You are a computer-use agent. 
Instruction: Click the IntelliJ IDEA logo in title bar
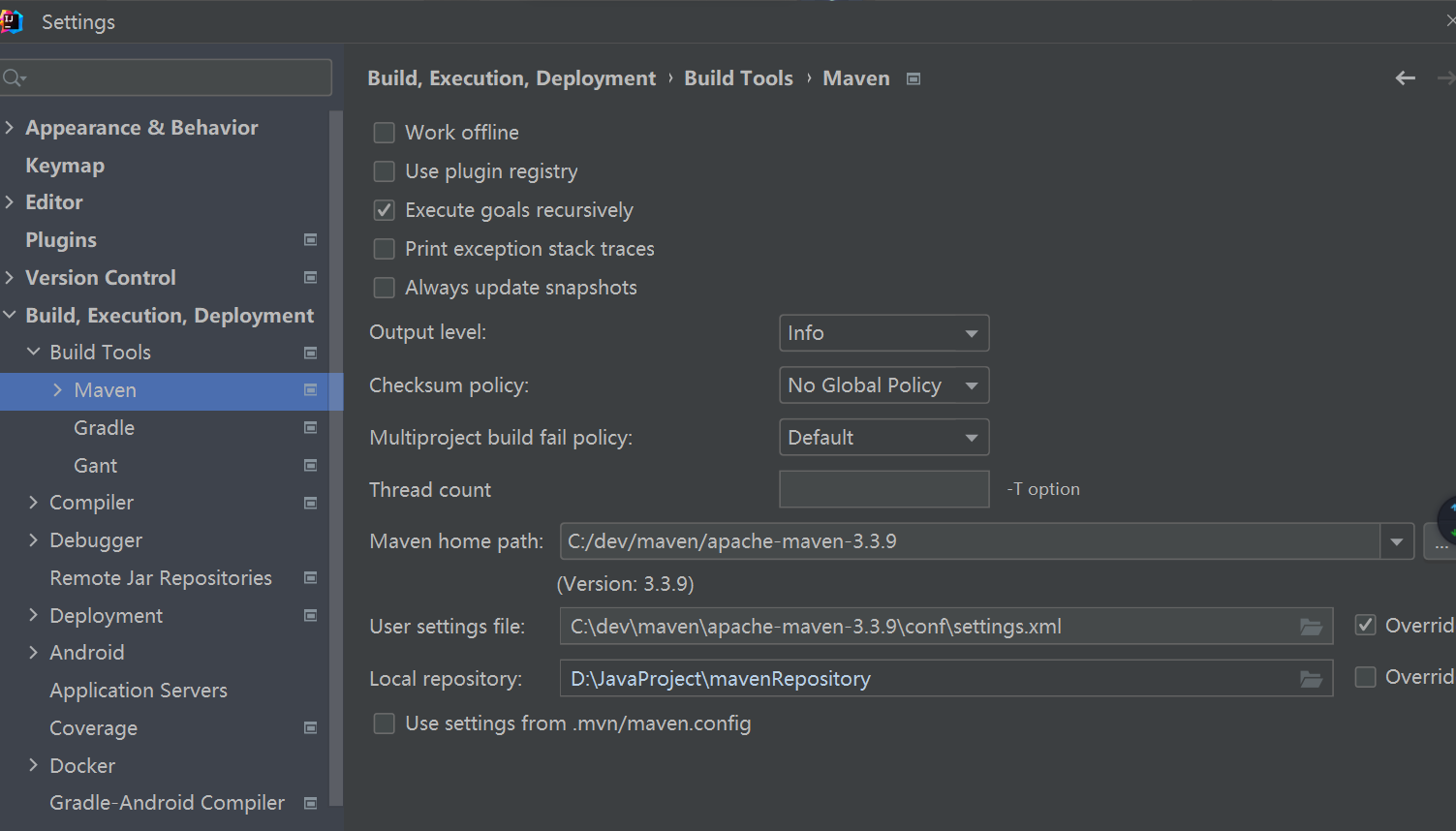coord(11,21)
